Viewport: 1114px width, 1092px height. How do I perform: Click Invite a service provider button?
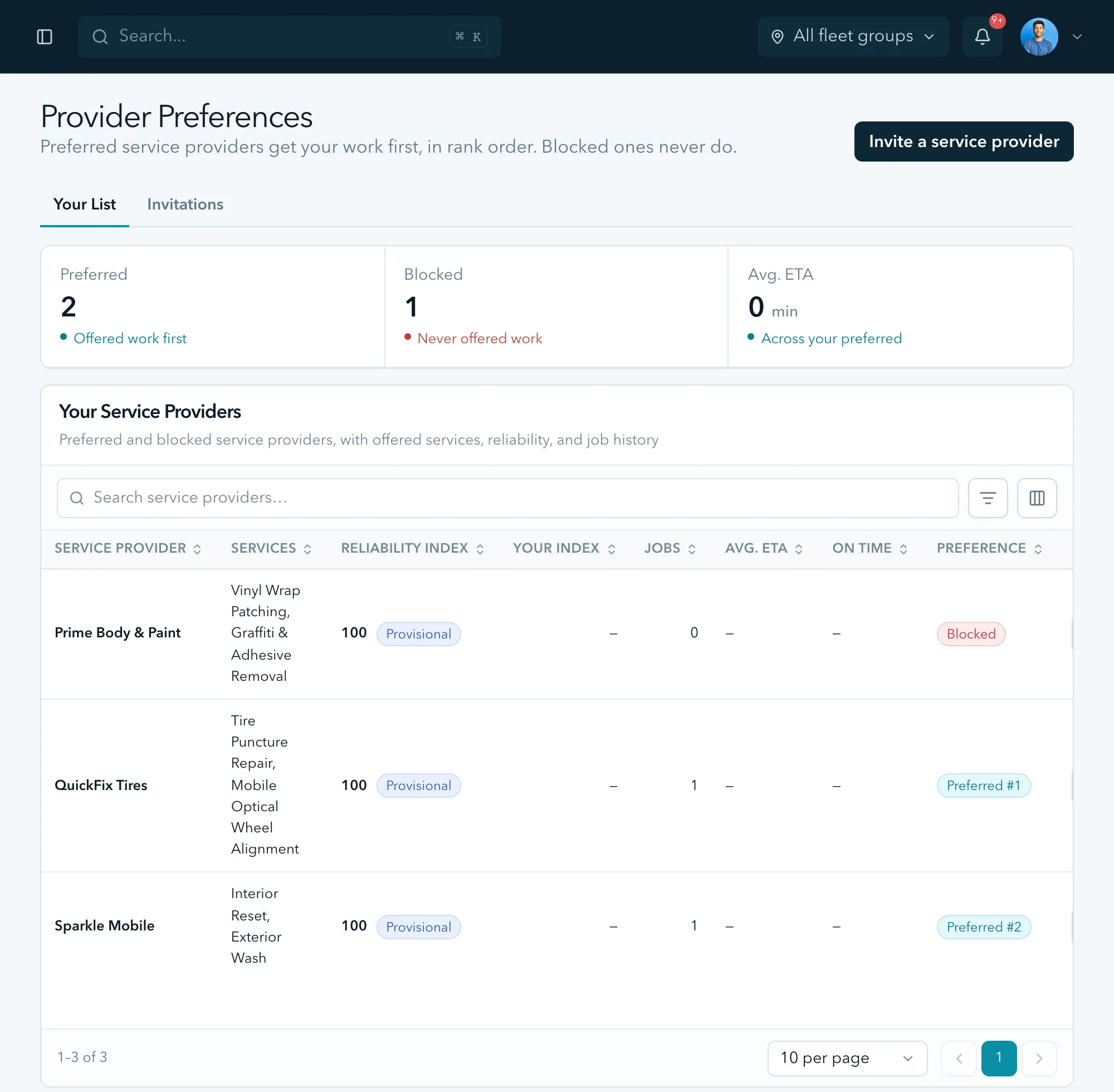[x=963, y=142]
